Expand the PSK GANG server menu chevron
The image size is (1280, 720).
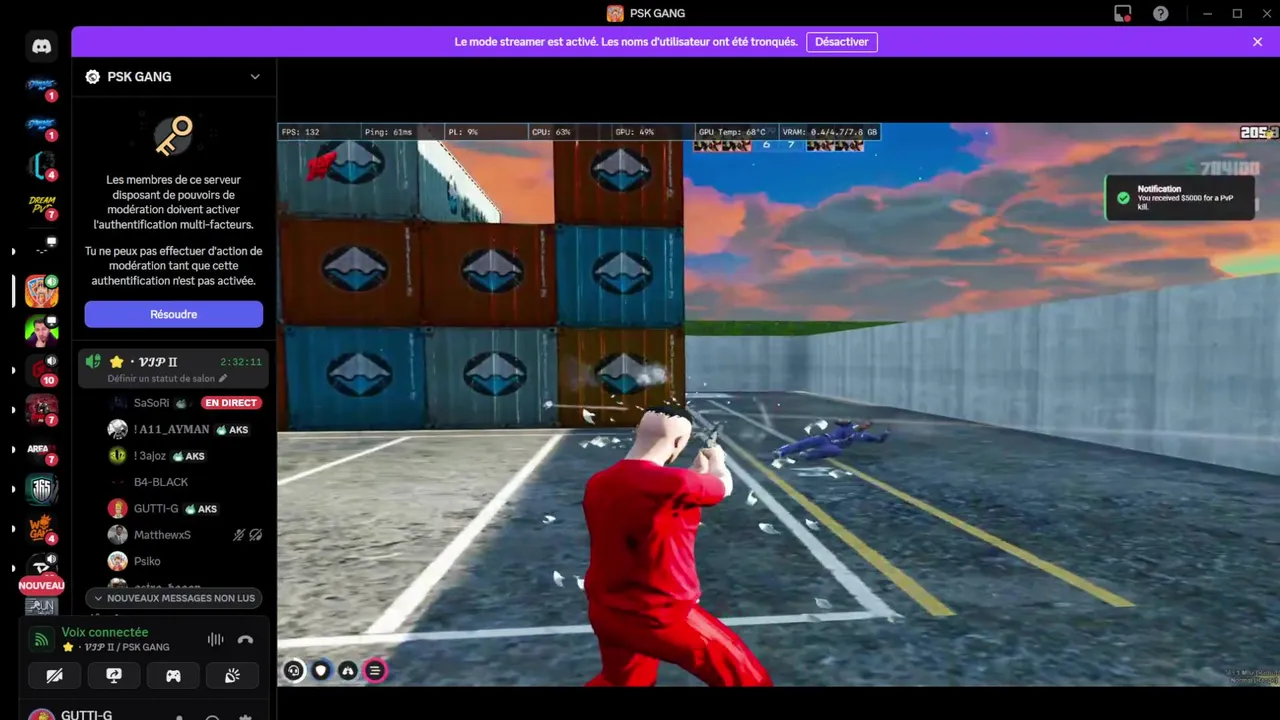[255, 77]
